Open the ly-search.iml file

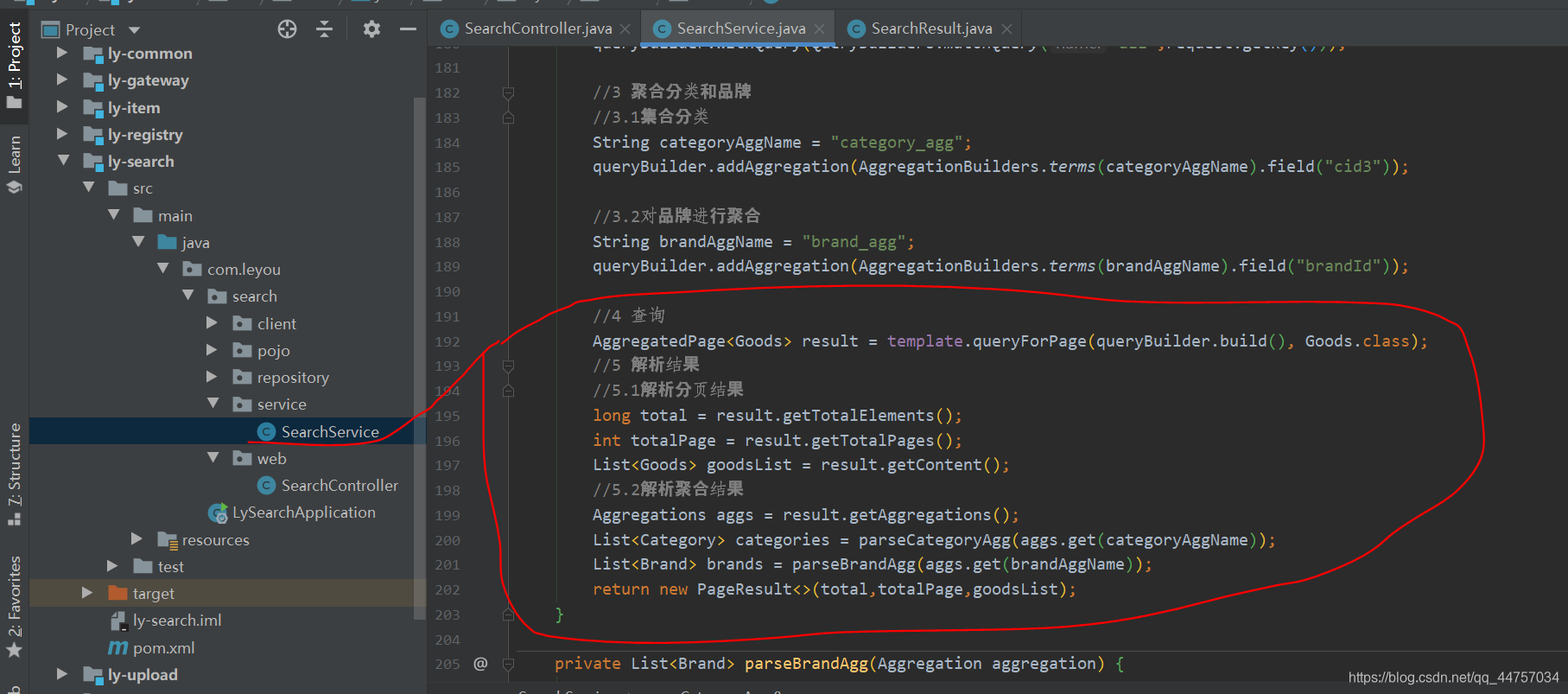click(177, 621)
